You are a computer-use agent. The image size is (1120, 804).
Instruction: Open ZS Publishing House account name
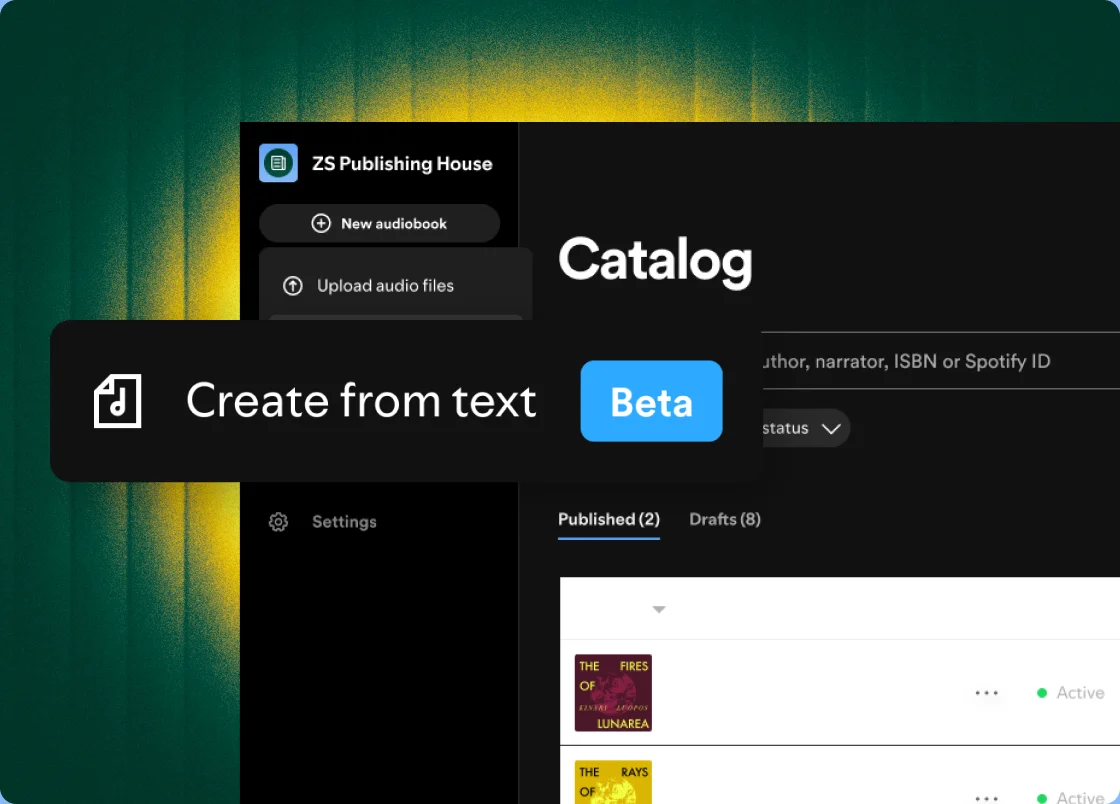pyautogui.click(x=402, y=164)
